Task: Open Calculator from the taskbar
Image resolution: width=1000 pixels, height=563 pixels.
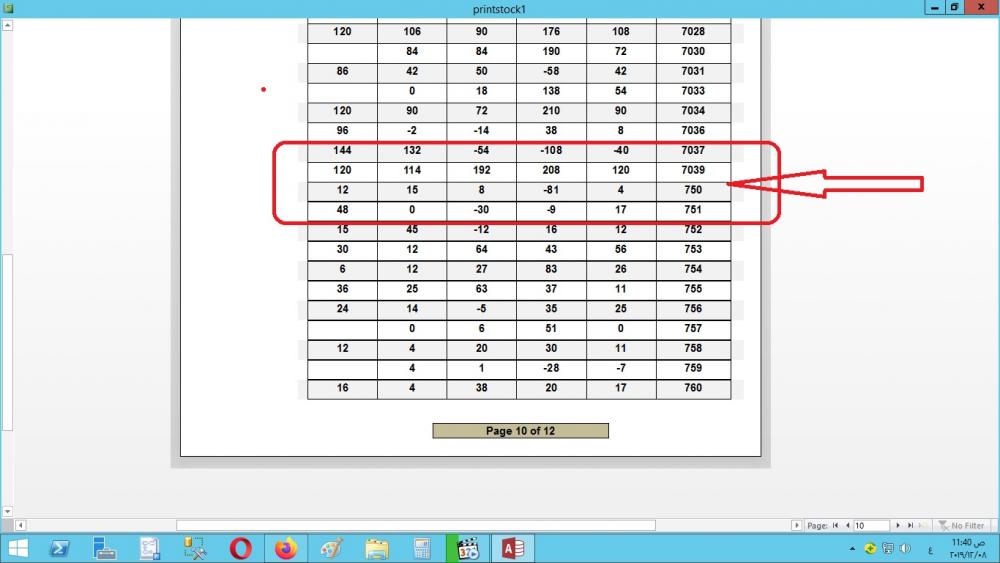Action: (421, 548)
